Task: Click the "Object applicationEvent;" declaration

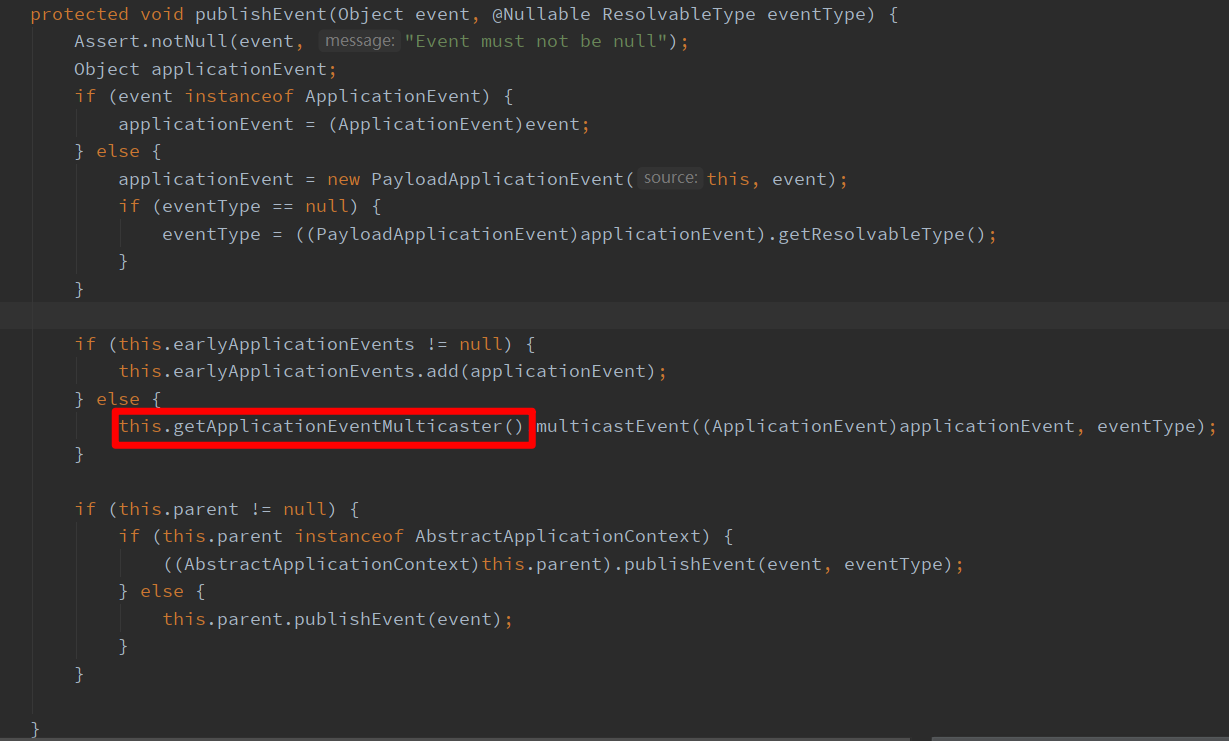Action: (206, 69)
